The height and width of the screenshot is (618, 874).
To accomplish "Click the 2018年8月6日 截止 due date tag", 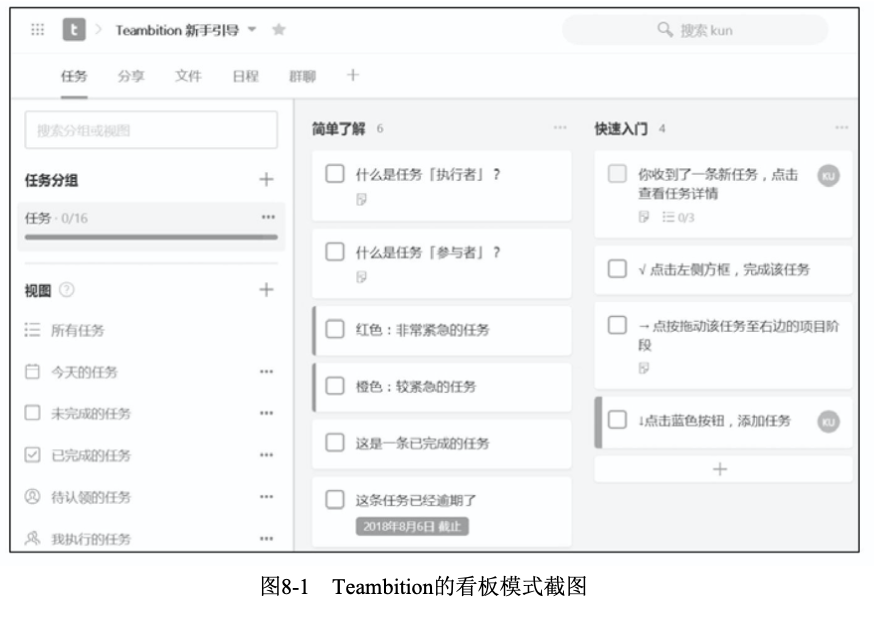I will [412, 527].
